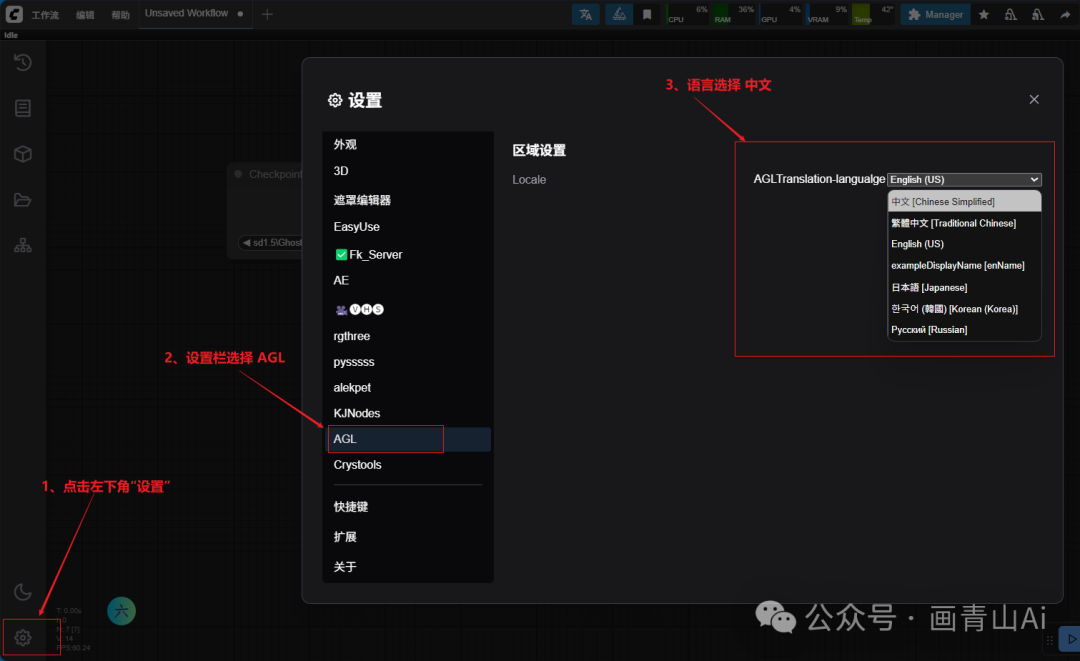Open the workflows folder sidebar icon
The width and height of the screenshot is (1080, 661).
23,200
